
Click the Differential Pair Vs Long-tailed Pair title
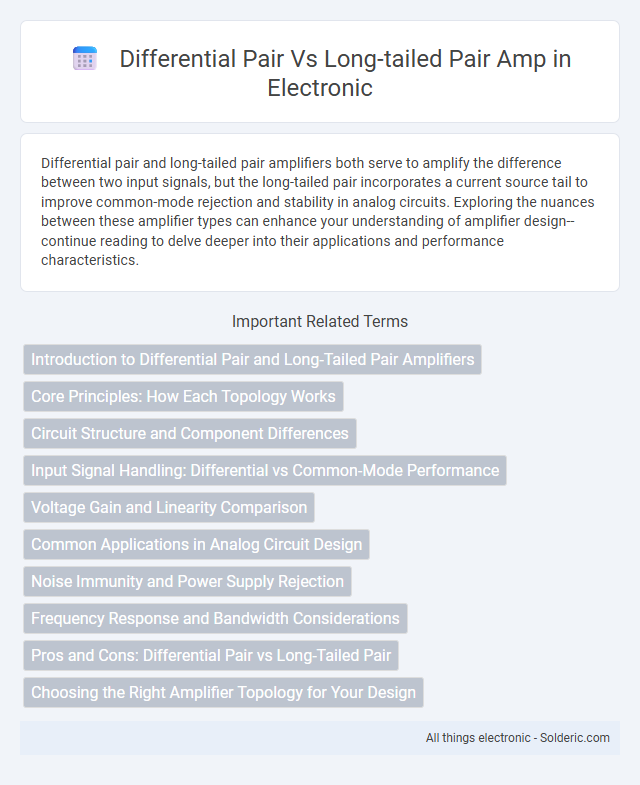[x=345, y=73]
